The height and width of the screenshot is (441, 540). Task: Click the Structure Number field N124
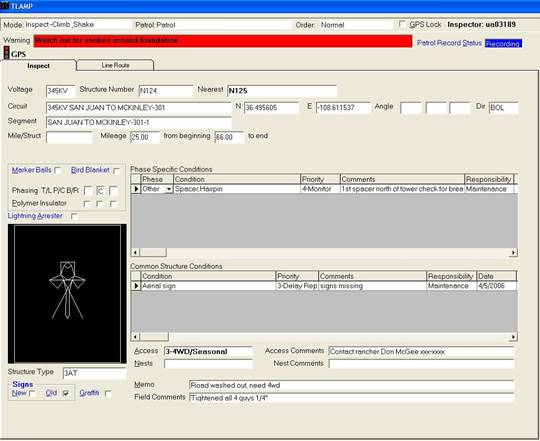166,91
